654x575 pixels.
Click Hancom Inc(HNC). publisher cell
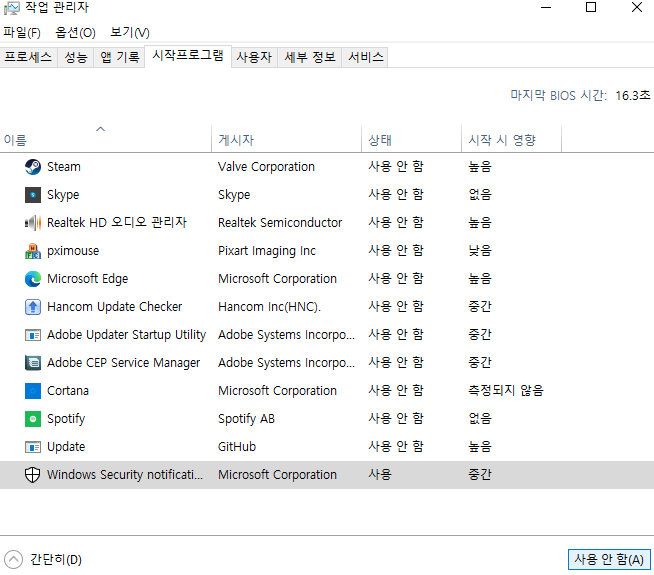pyautogui.click(x=269, y=307)
